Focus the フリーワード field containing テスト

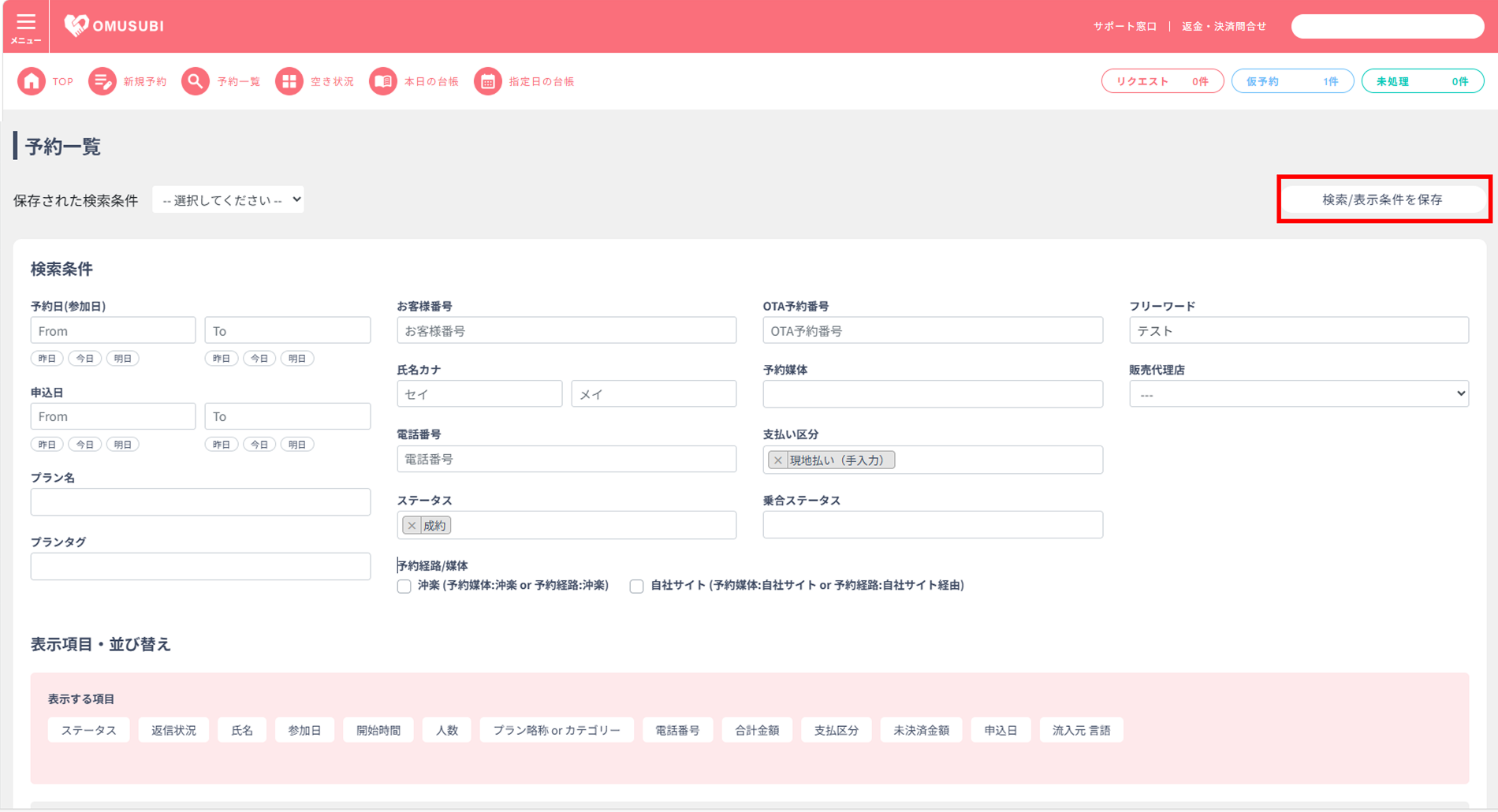click(1299, 330)
